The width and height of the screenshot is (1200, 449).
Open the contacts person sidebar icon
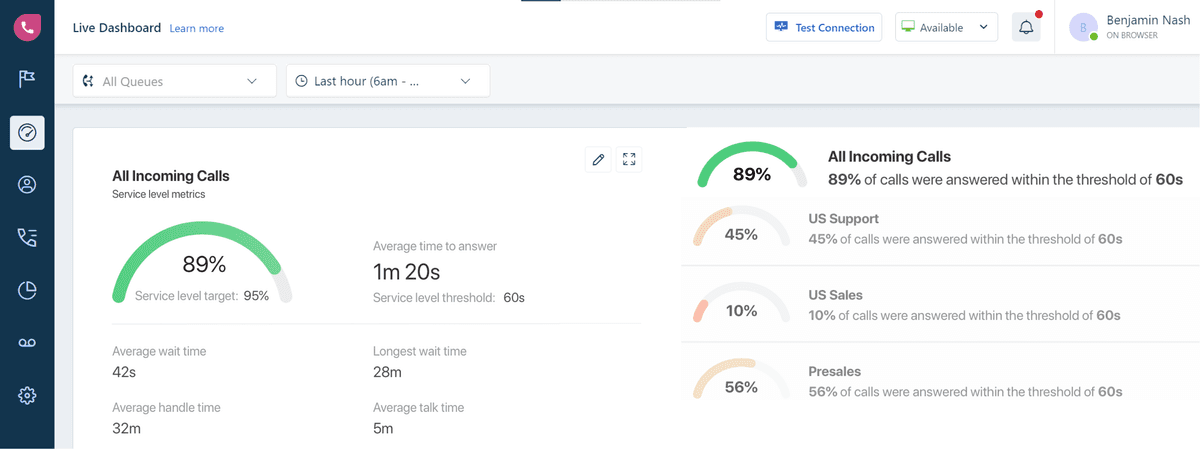click(27, 185)
